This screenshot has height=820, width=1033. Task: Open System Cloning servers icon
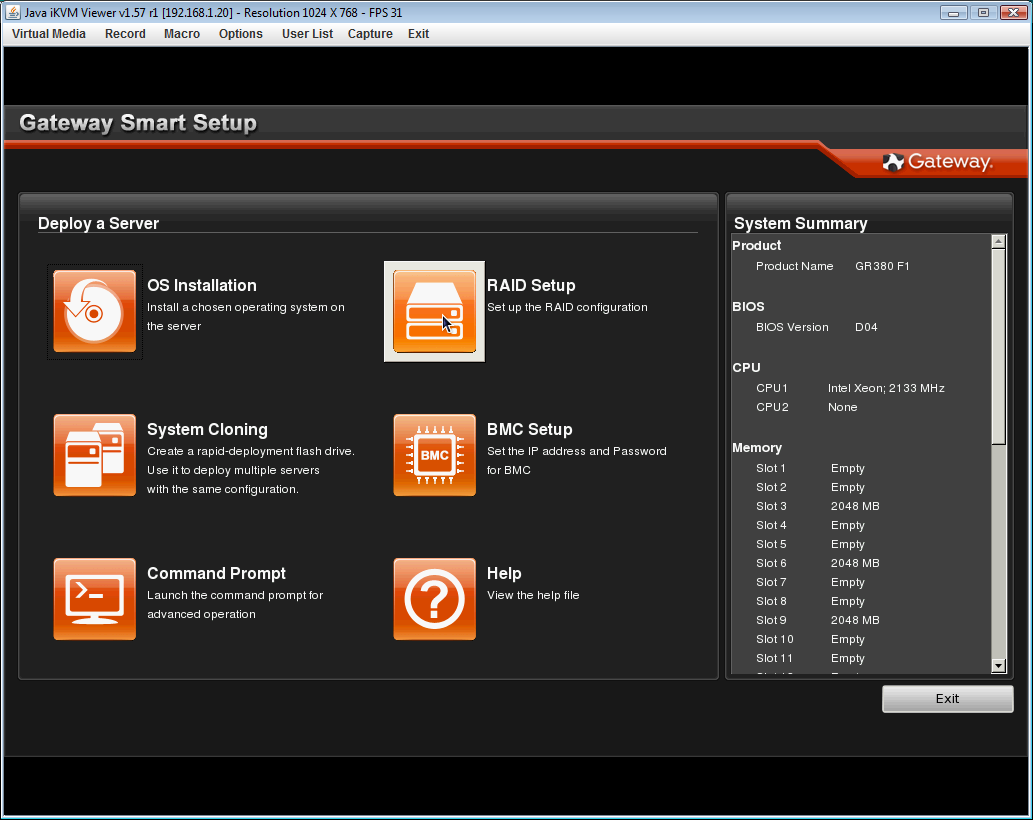pos(95,455)
